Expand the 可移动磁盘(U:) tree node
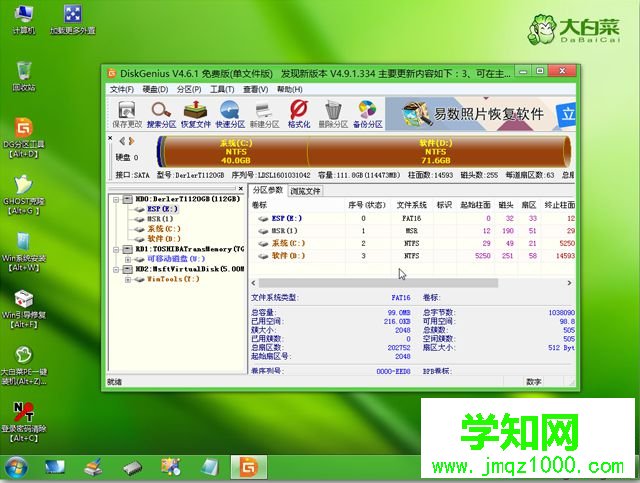This screenshot has width=640, height=483. tap(126, 259)
